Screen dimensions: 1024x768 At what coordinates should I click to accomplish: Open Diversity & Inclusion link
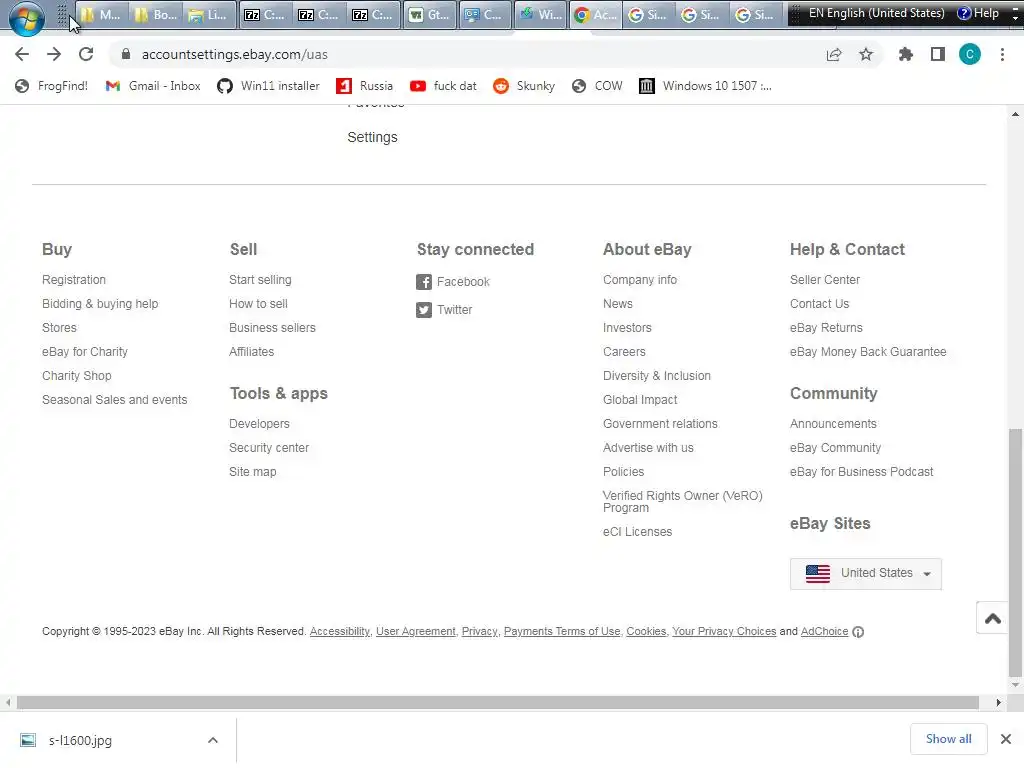click(x=656, y=376)
